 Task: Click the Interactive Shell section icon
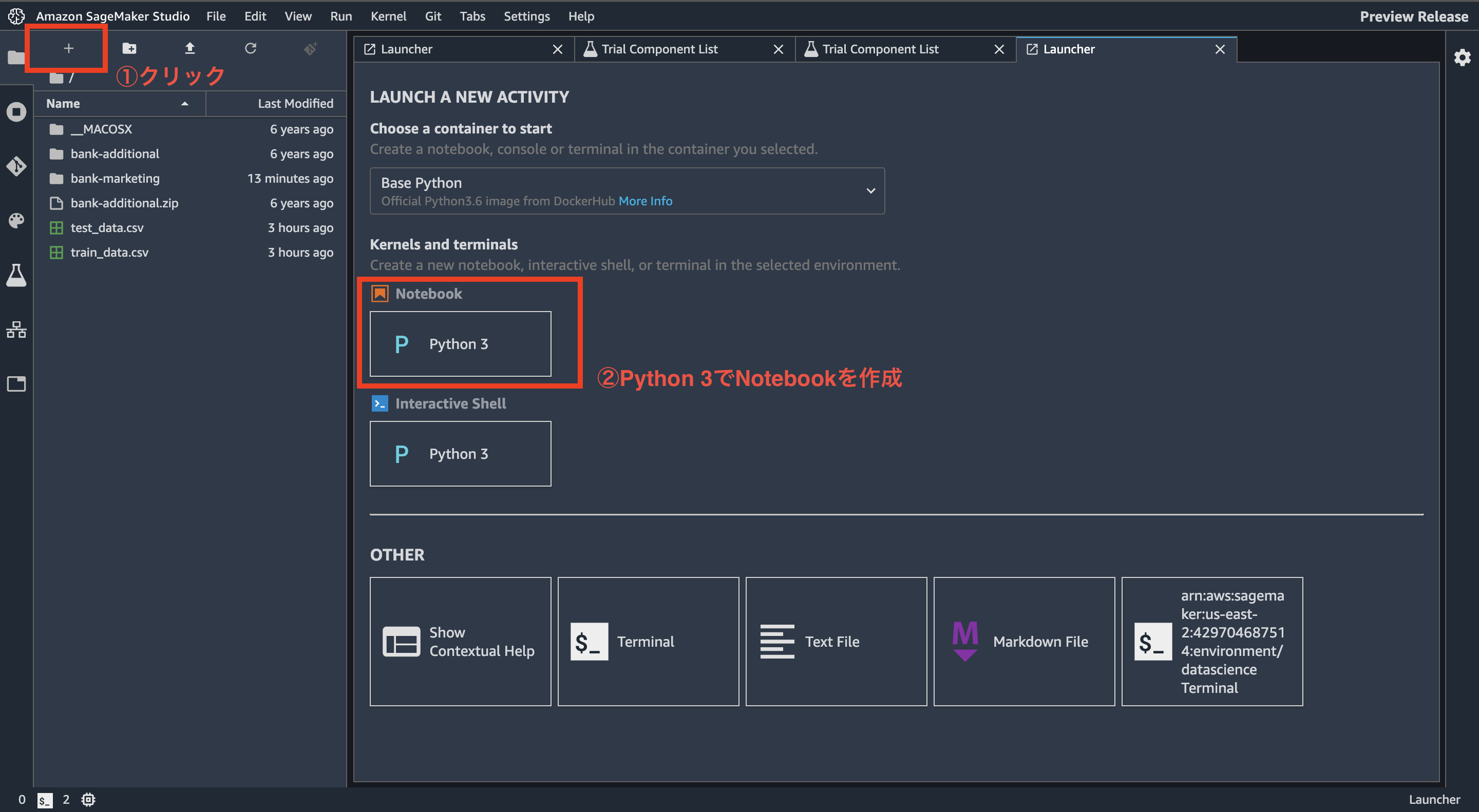click(x=380, y=403)
